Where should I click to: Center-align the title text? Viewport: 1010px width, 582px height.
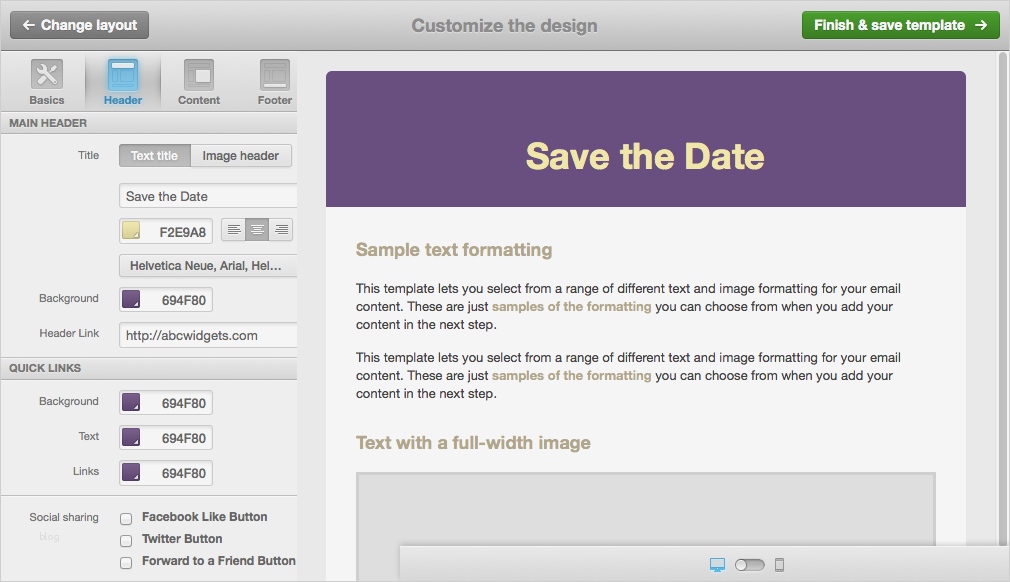coord(257,230)
